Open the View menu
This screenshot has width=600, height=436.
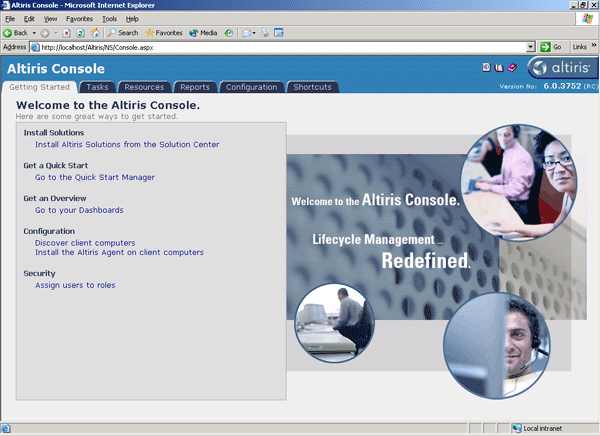50,19
